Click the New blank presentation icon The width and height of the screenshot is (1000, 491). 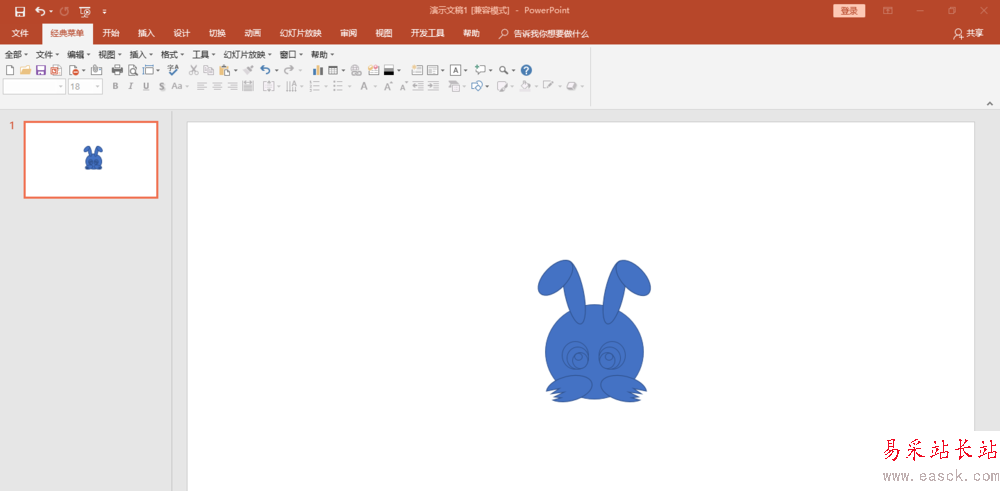coord(10,70)
